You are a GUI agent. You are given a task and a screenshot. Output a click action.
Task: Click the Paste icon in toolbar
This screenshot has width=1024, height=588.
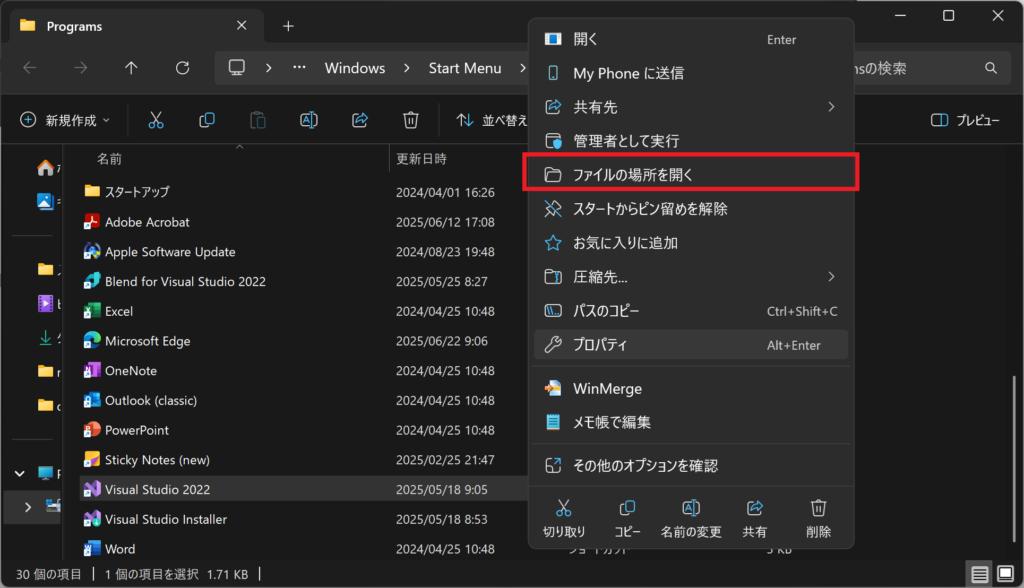258,120
